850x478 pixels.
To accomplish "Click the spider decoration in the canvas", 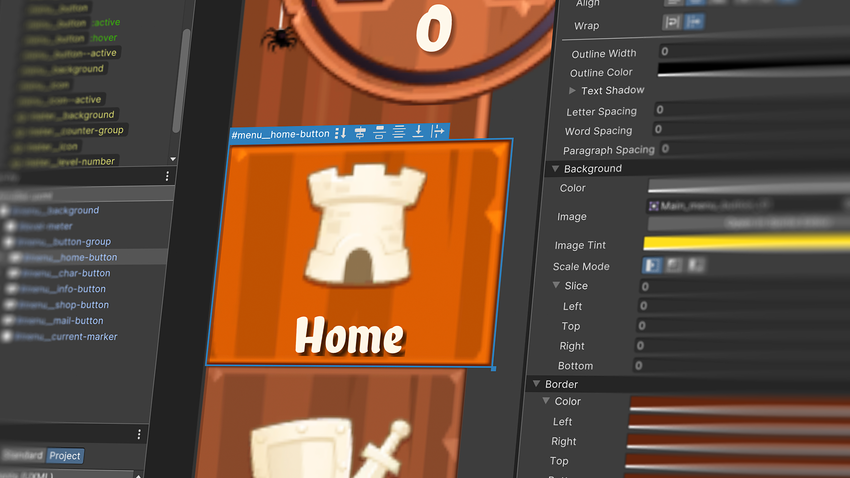I will point(280,39).
